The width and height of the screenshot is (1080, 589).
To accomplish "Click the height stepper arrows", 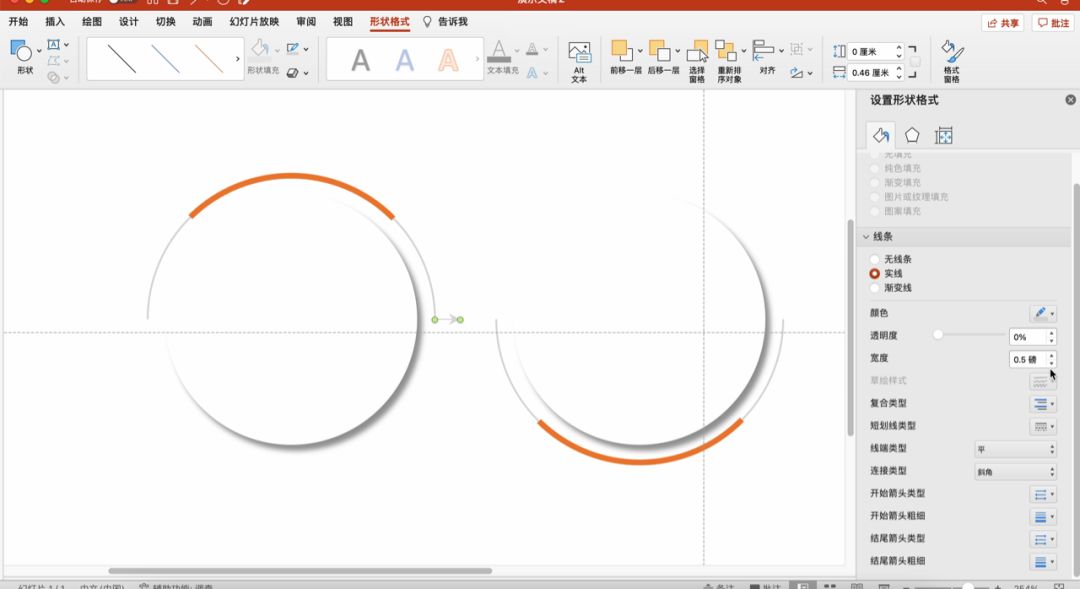I will point(899,52).
